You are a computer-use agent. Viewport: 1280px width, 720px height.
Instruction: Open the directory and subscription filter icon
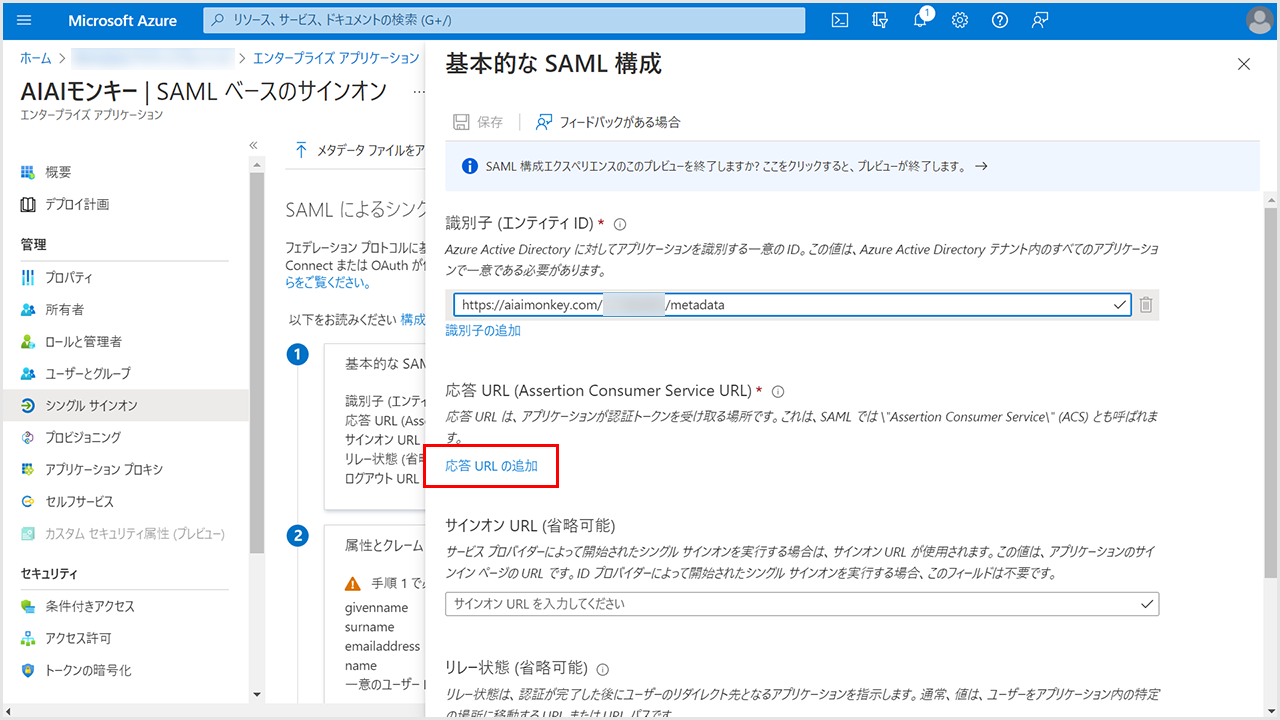[881, 20]
